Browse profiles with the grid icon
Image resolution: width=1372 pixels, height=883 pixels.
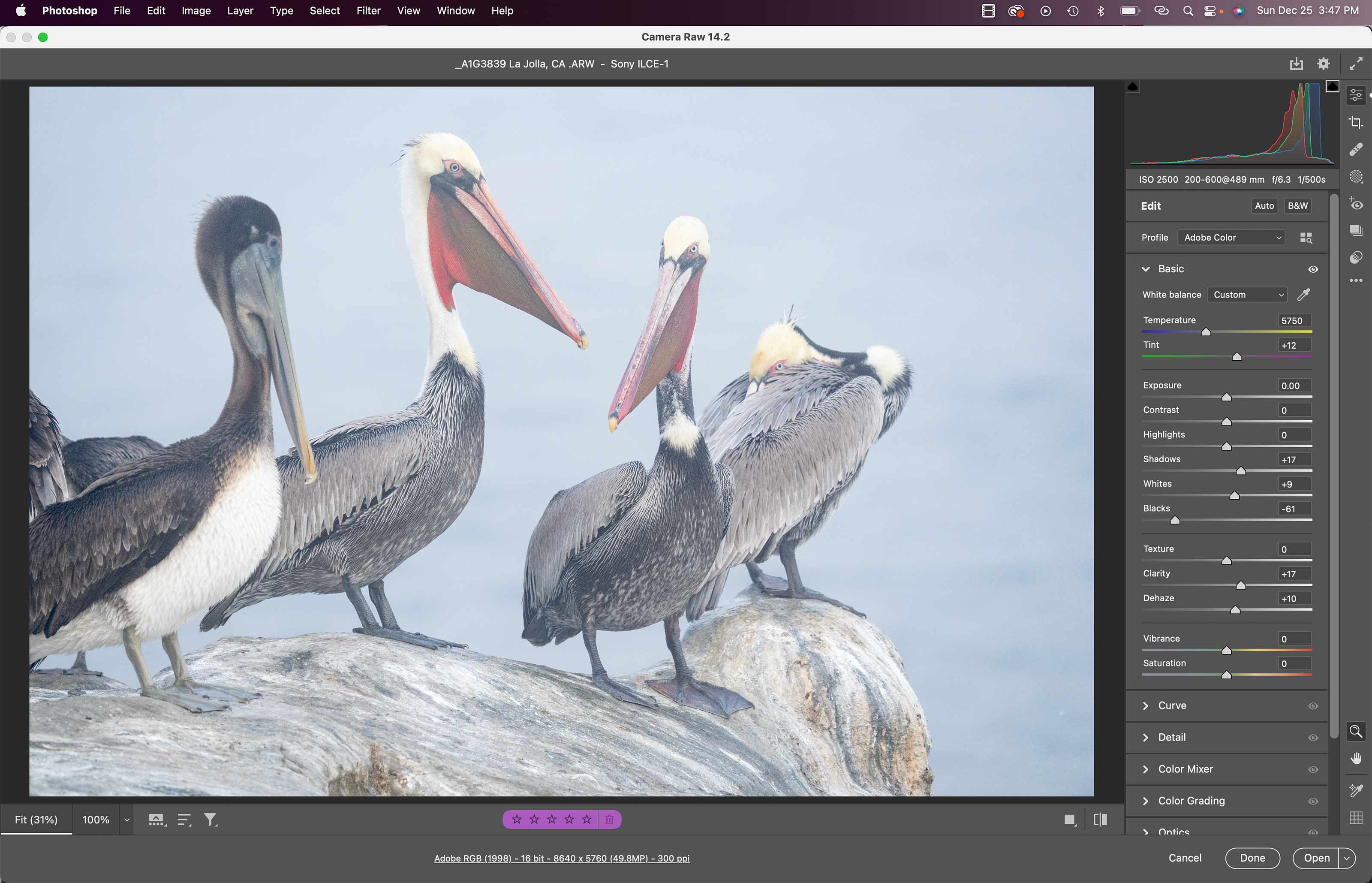coord(1306,238)
